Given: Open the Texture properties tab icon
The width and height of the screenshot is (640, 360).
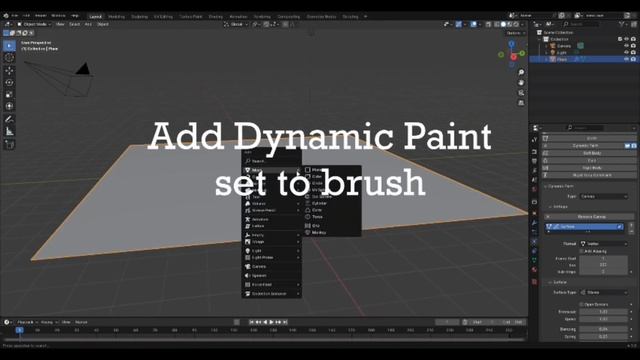Looking at the screenshot, I should pyautogui.click(x=534, y=282).
